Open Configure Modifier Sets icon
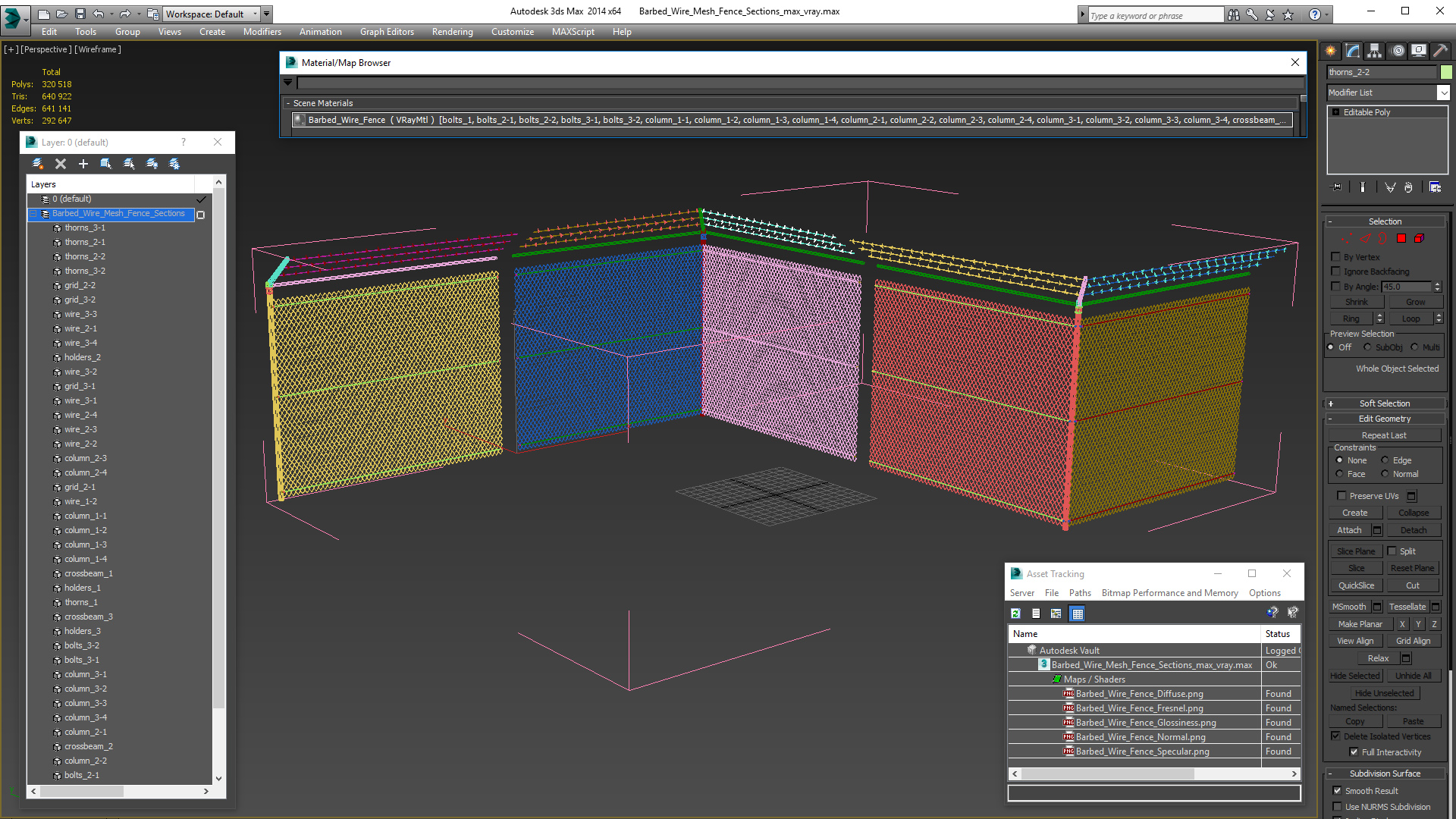 click(x=1435, y=187)
